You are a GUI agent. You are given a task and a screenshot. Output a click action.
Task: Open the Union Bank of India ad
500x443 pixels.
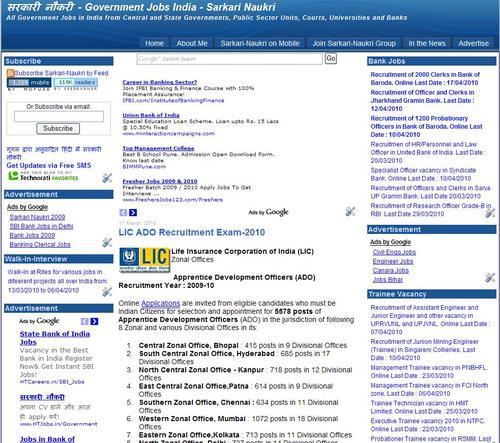point(151,115)
